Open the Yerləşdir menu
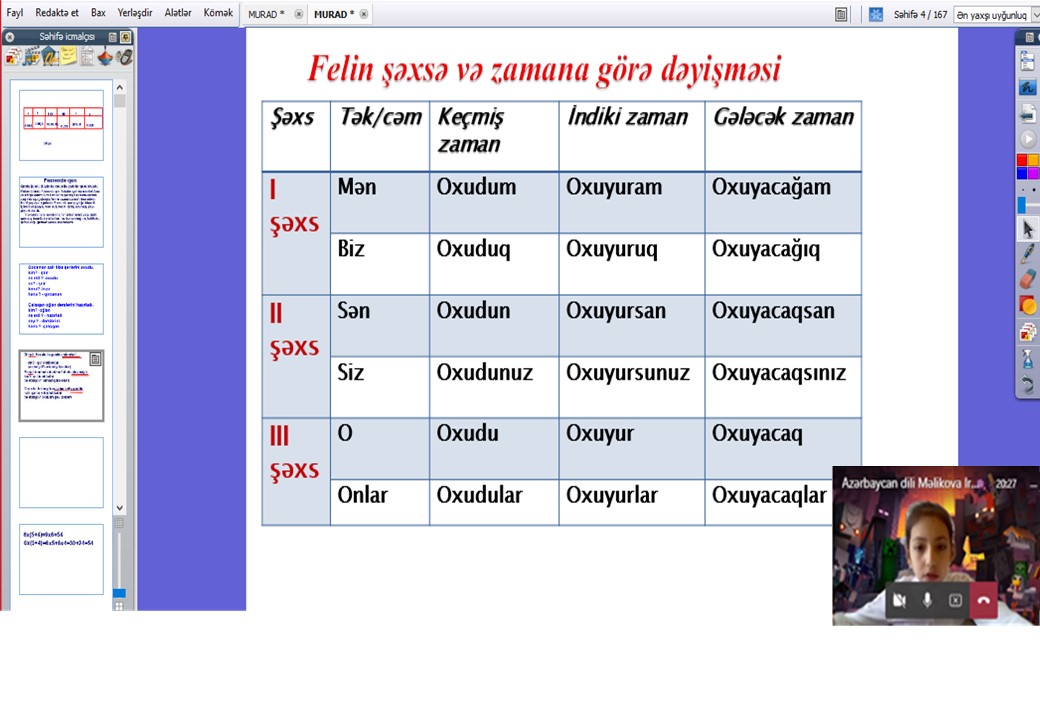1040x720 pixels. 135,13
